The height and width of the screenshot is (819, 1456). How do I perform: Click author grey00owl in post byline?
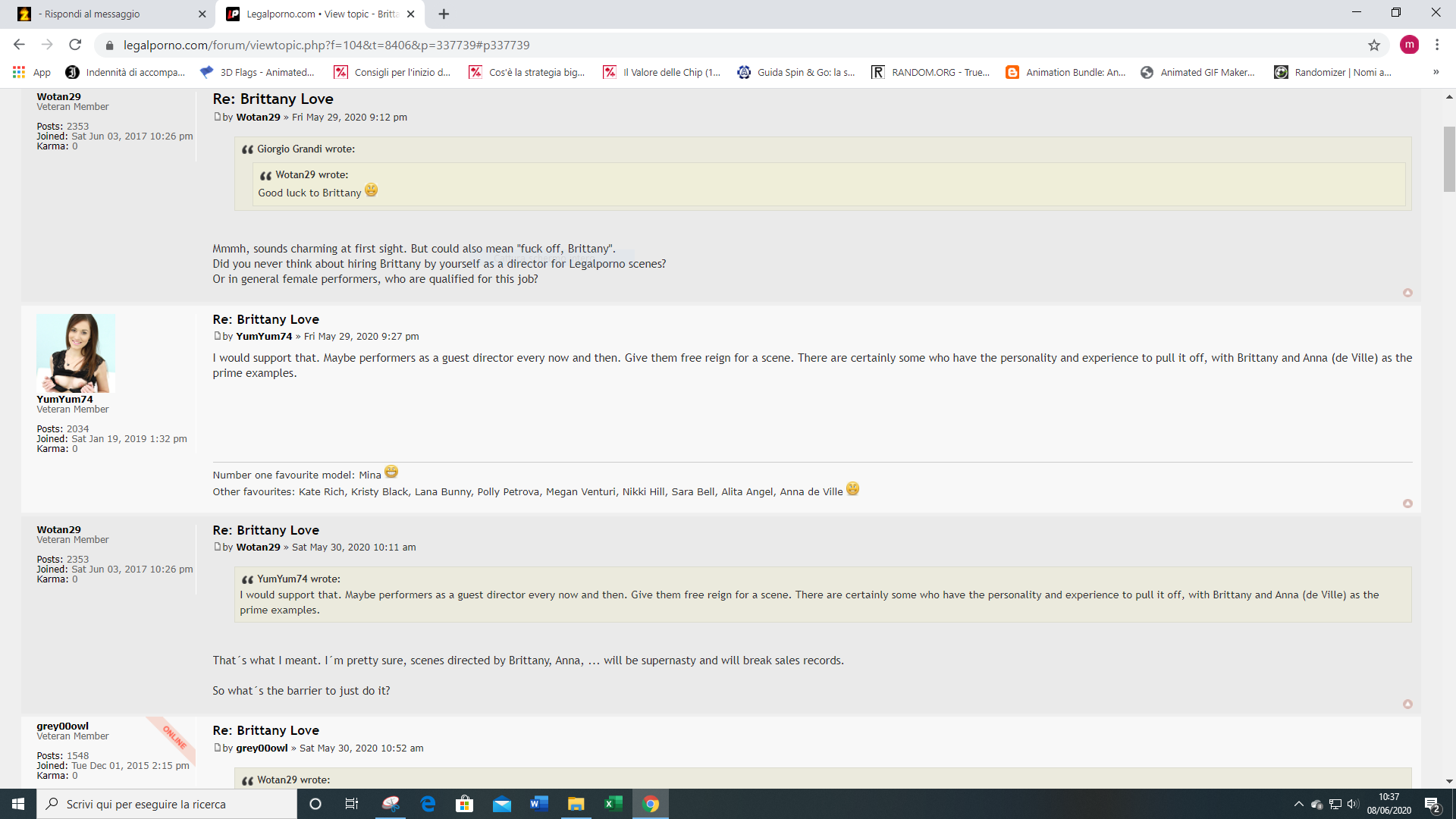tap(262, 748)
